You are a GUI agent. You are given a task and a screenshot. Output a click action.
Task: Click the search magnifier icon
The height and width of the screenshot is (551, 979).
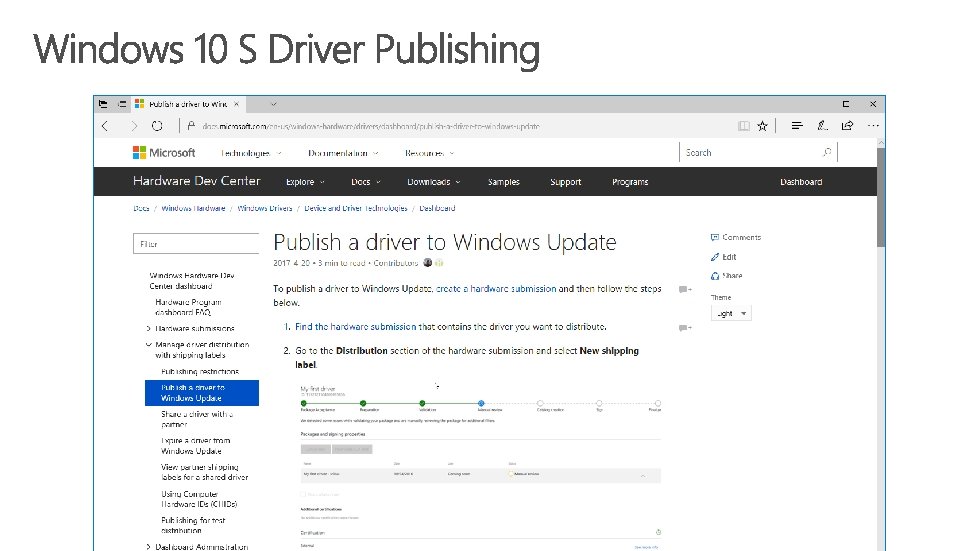[827, 152]
